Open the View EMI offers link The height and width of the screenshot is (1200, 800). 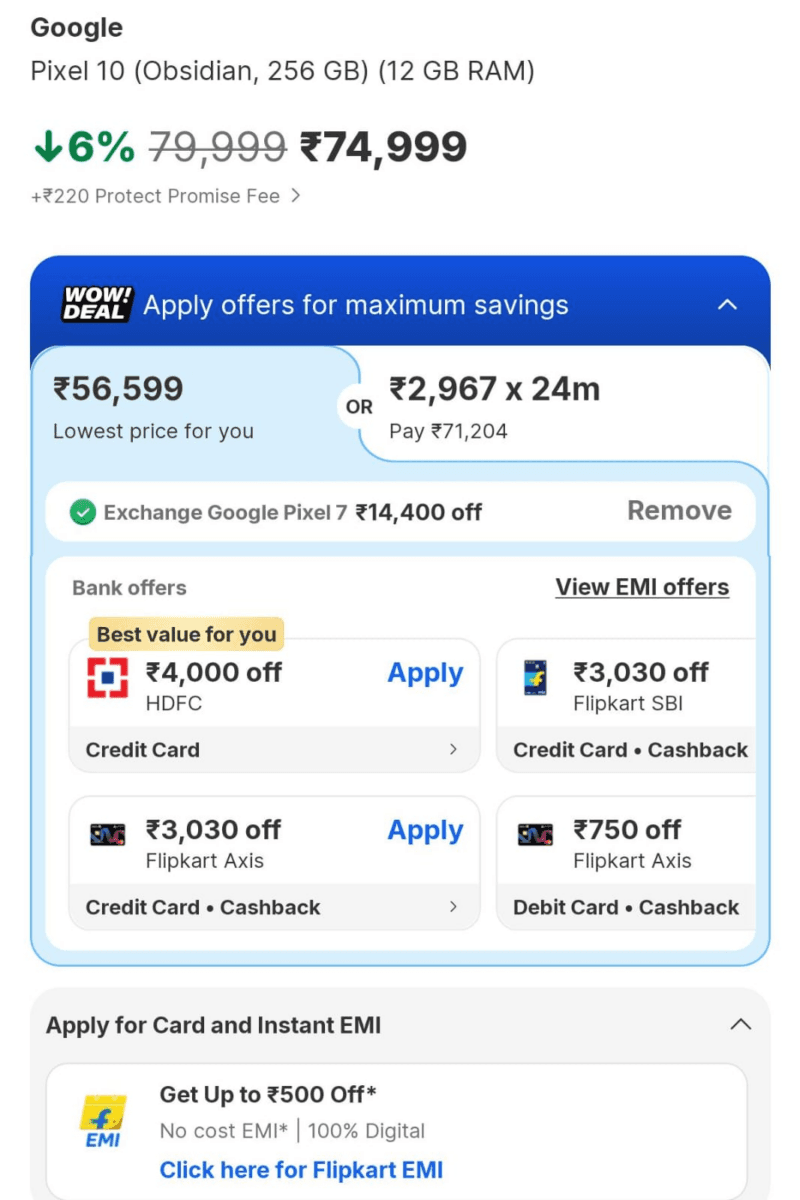(x=641, y=587)
